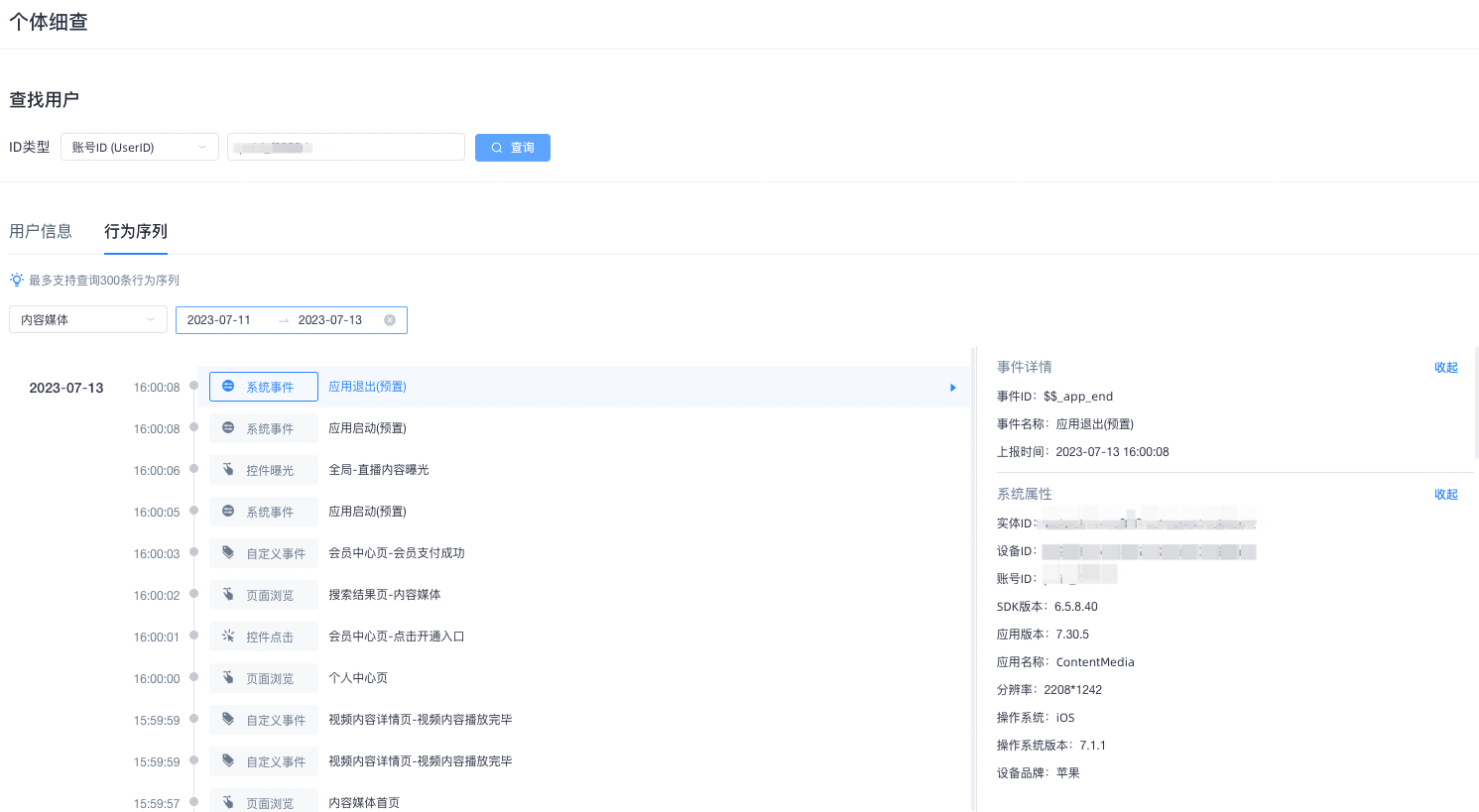1479x812 pixels.
Task: Open the 全局-直播内容曝光 event
Action: click(379, 470)
